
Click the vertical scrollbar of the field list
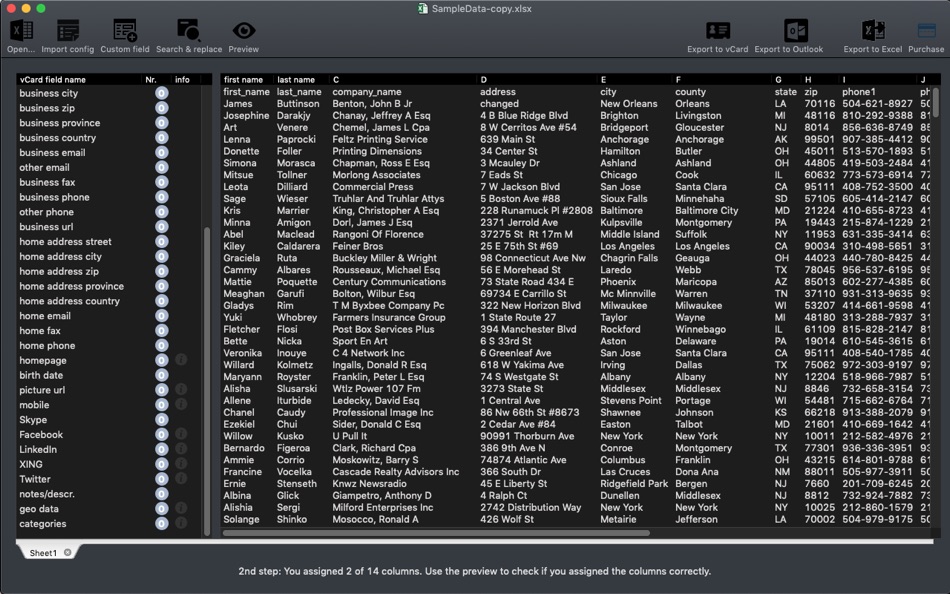(x=207, y=381)
